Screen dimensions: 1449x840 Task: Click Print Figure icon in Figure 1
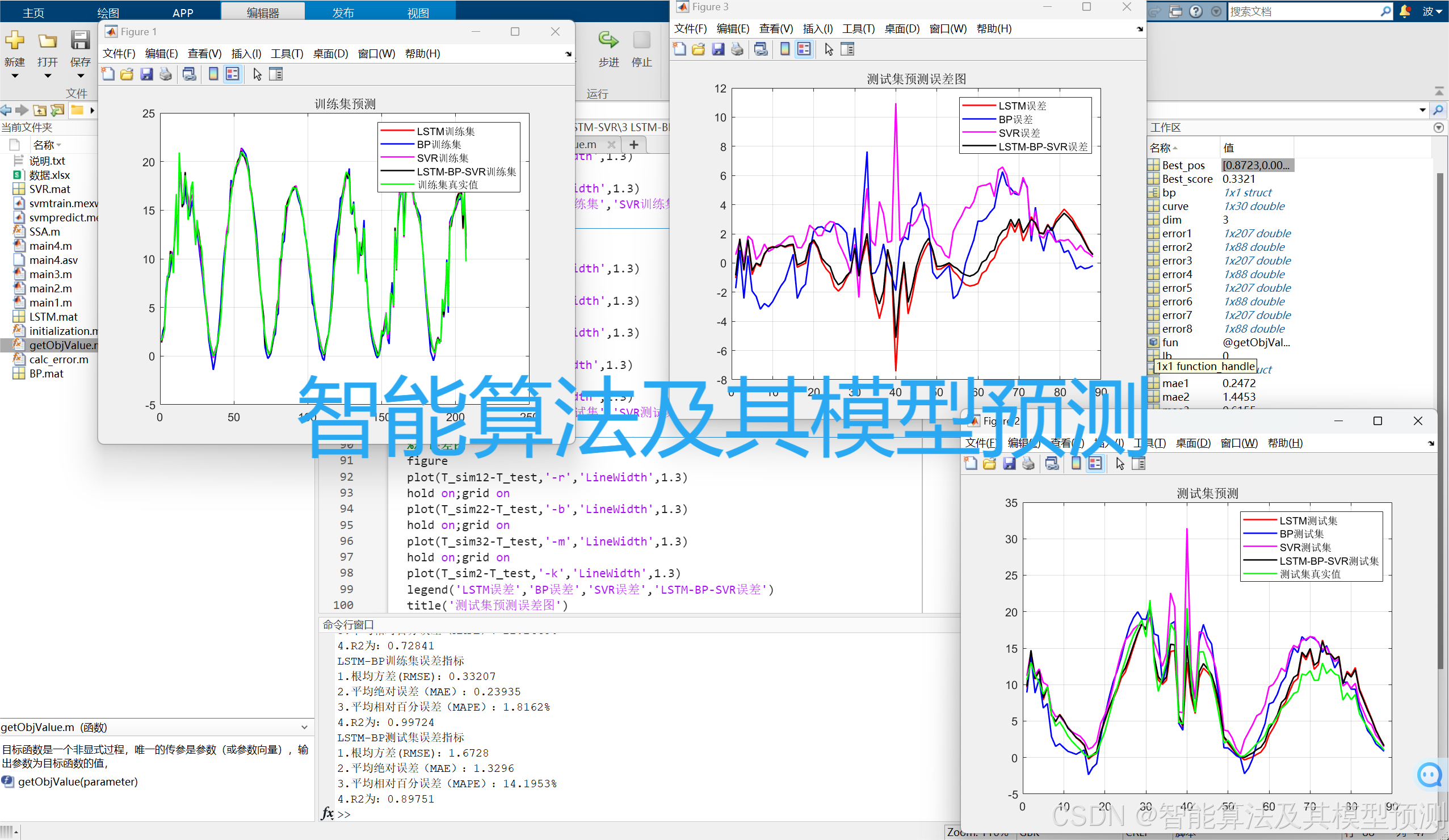point(166,74)
